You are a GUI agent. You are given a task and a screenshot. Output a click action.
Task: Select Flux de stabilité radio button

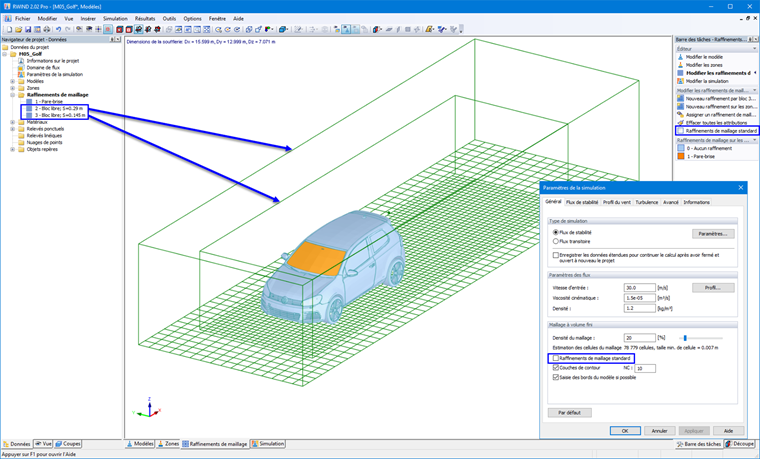(555, 233)
